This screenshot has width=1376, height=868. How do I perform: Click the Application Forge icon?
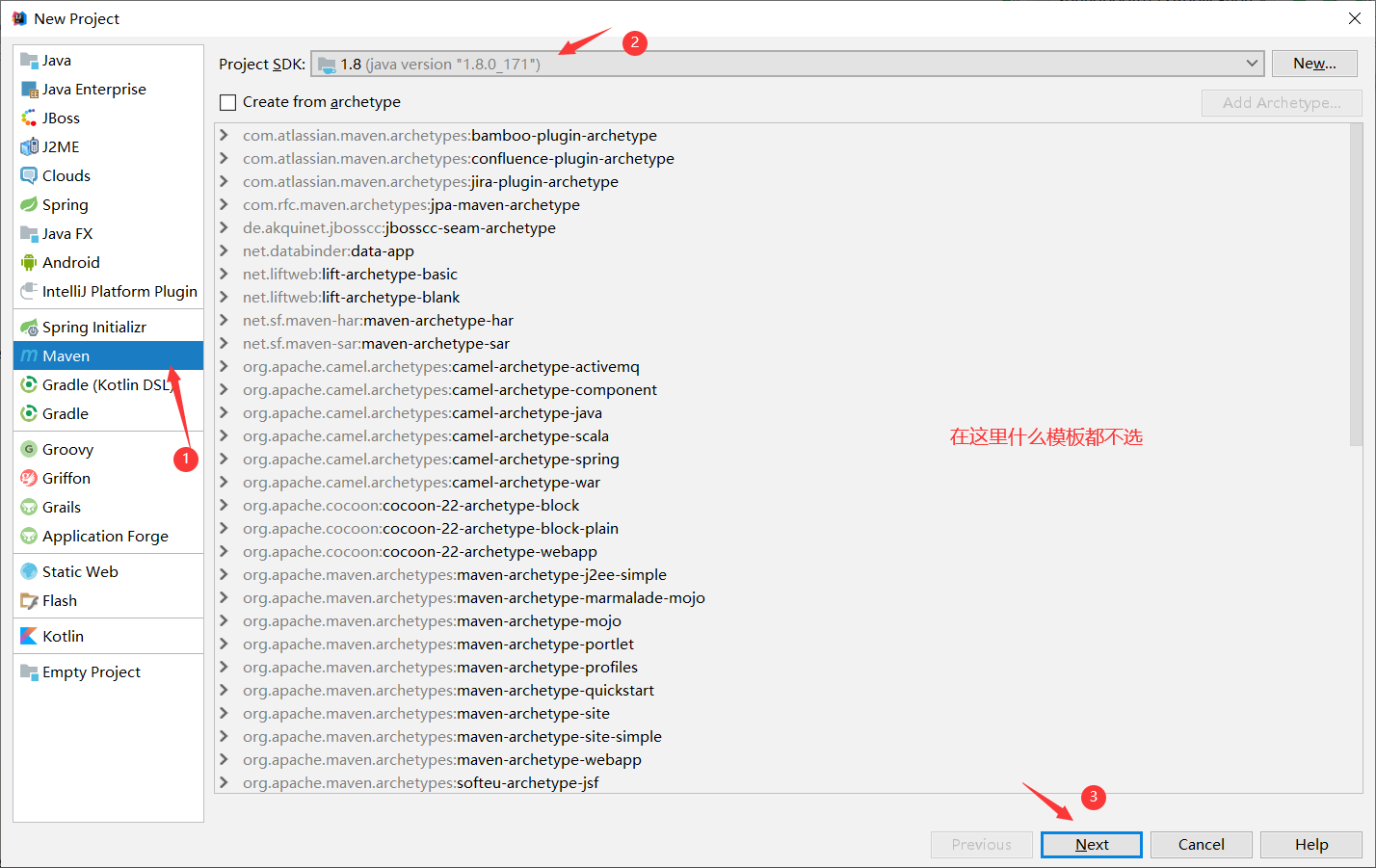coord(29,537)
